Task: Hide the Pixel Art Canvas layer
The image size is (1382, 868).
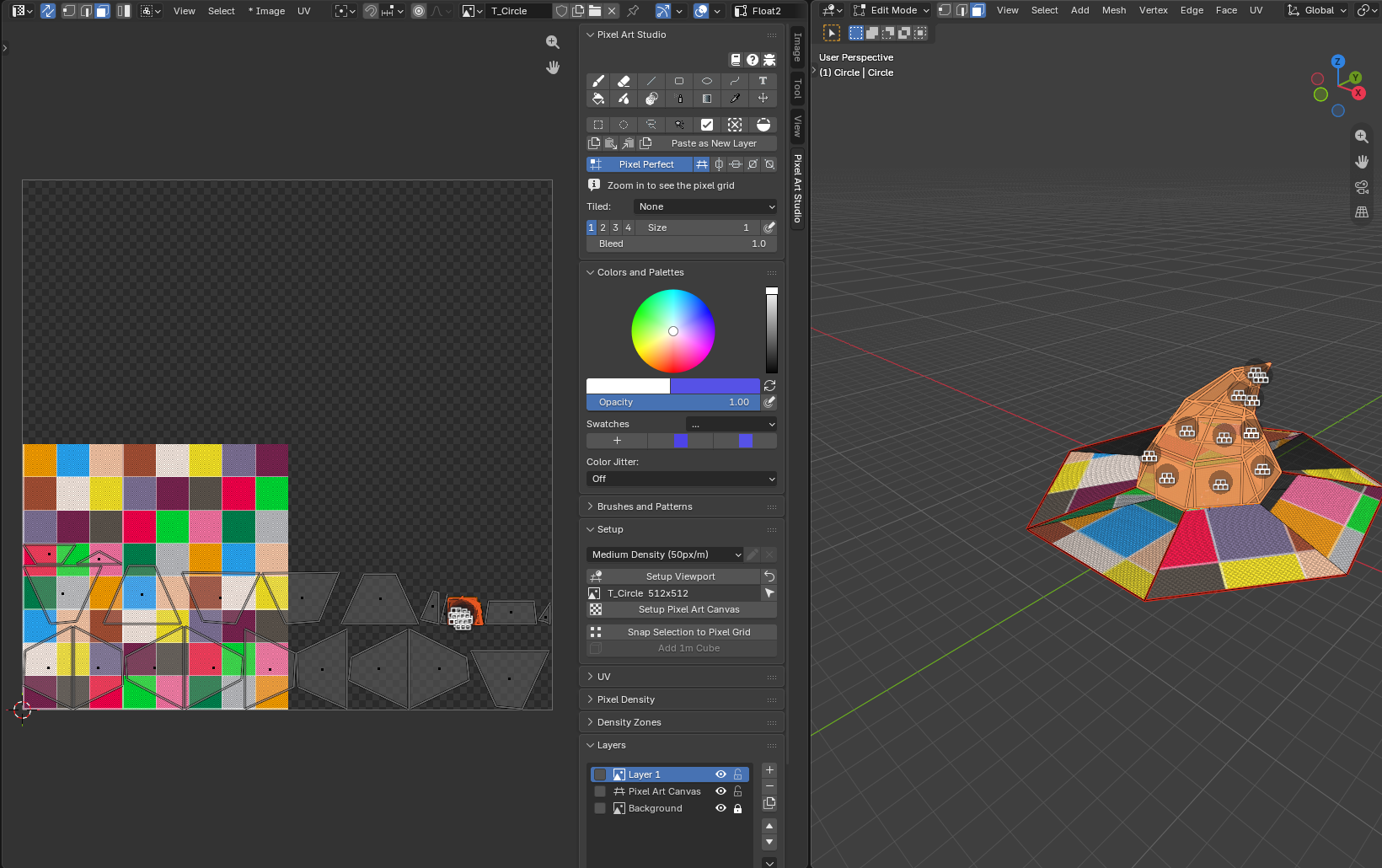Action: pos(720,791)
